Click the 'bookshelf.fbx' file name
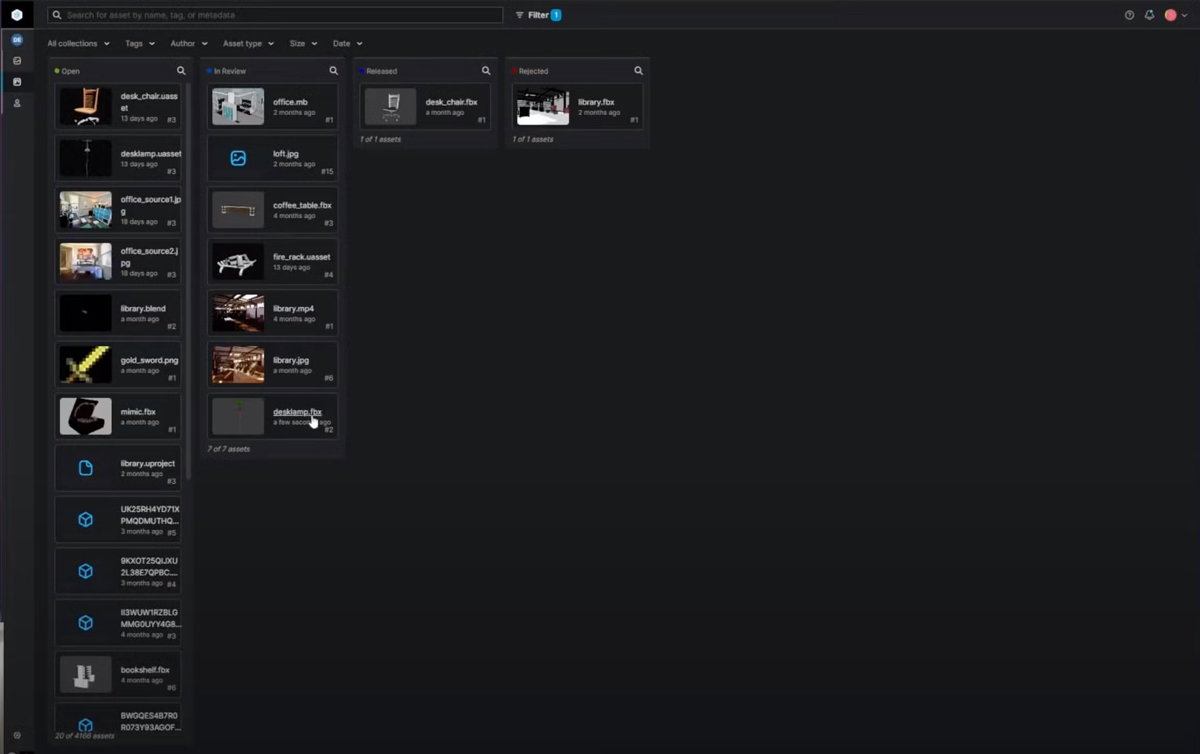The width and height of the screenshot is (1200, 754). click(x=145, y=670)
